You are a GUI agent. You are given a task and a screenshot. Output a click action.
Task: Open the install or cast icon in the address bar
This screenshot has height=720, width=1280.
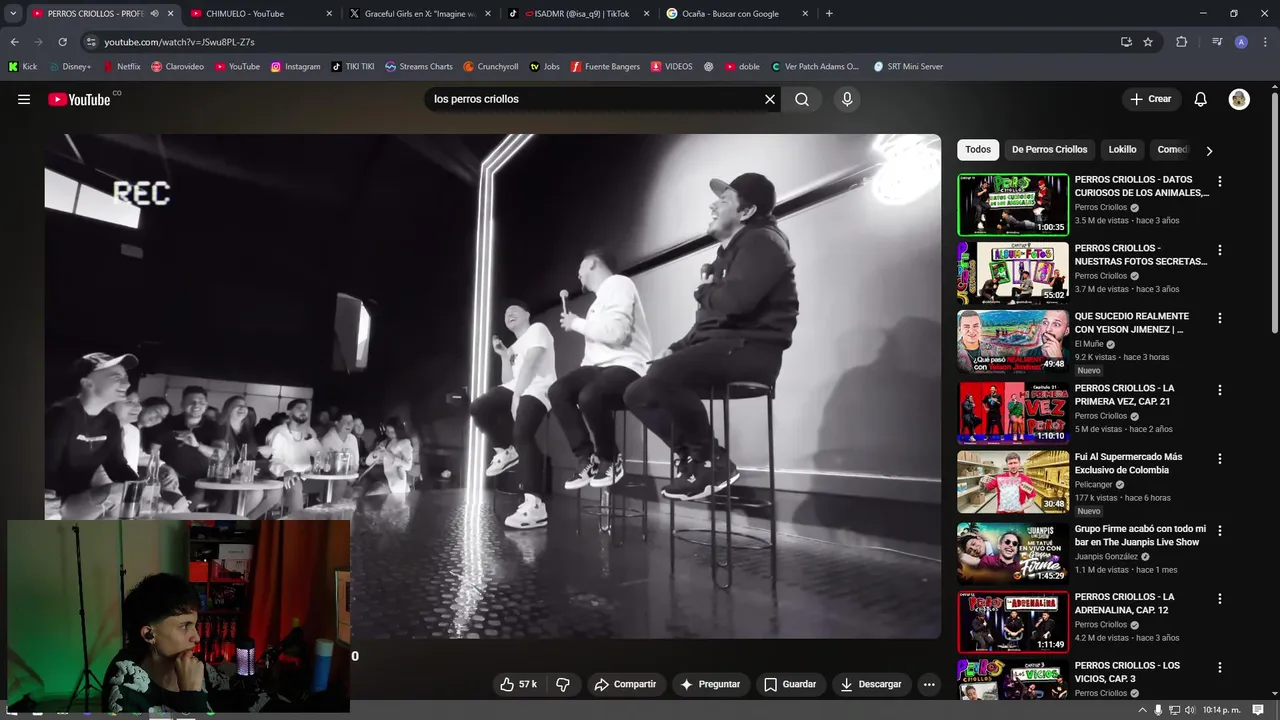[1126, 42]
